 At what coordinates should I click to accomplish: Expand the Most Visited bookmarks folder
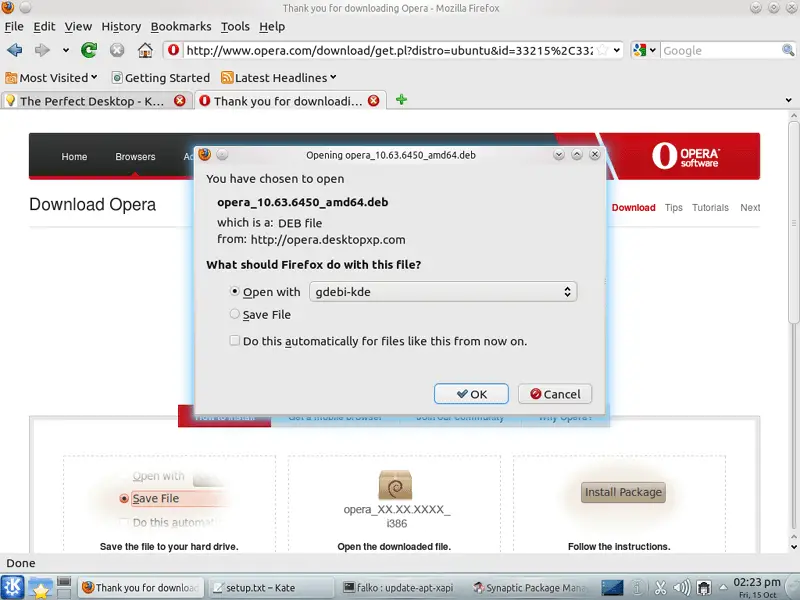click(51, 78)
